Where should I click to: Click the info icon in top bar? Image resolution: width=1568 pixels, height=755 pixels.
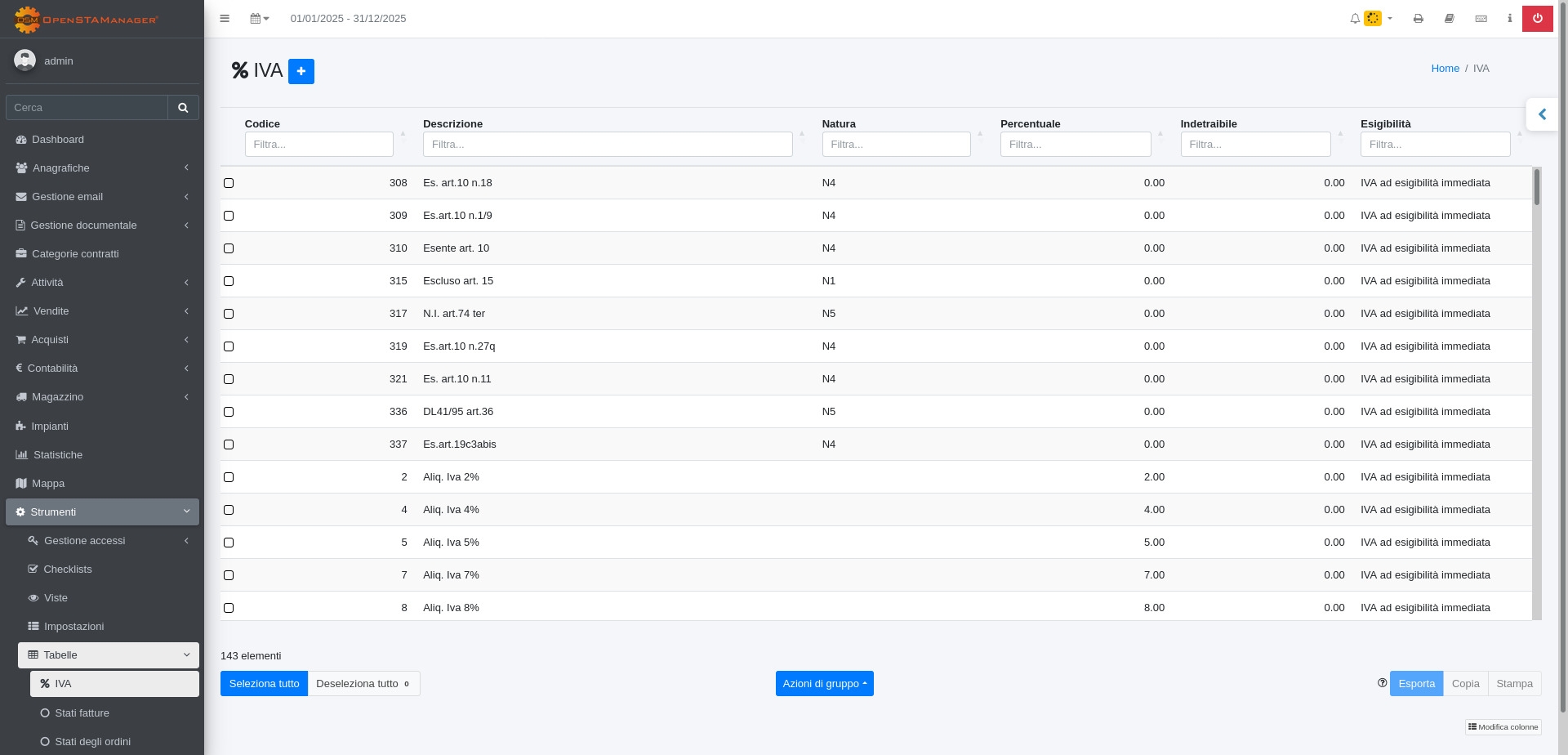[x=1509, y=19]
